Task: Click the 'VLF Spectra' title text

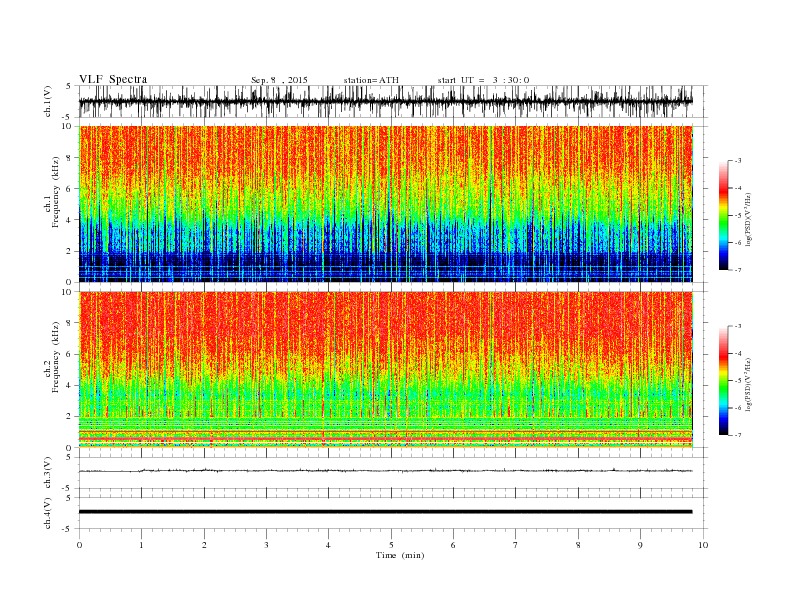Action: click(x=113, y=79)
